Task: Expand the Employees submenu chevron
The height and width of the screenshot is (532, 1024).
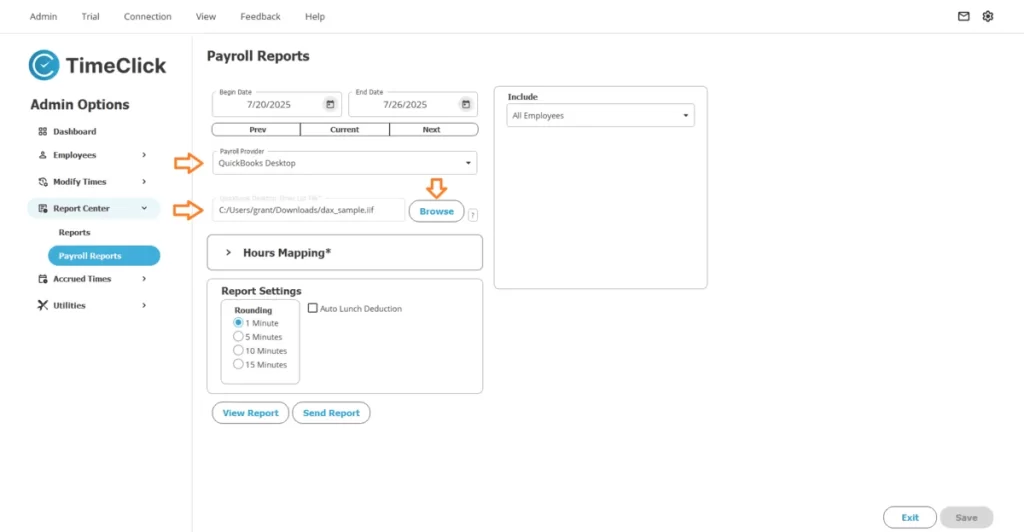Action: coord(144,155)
